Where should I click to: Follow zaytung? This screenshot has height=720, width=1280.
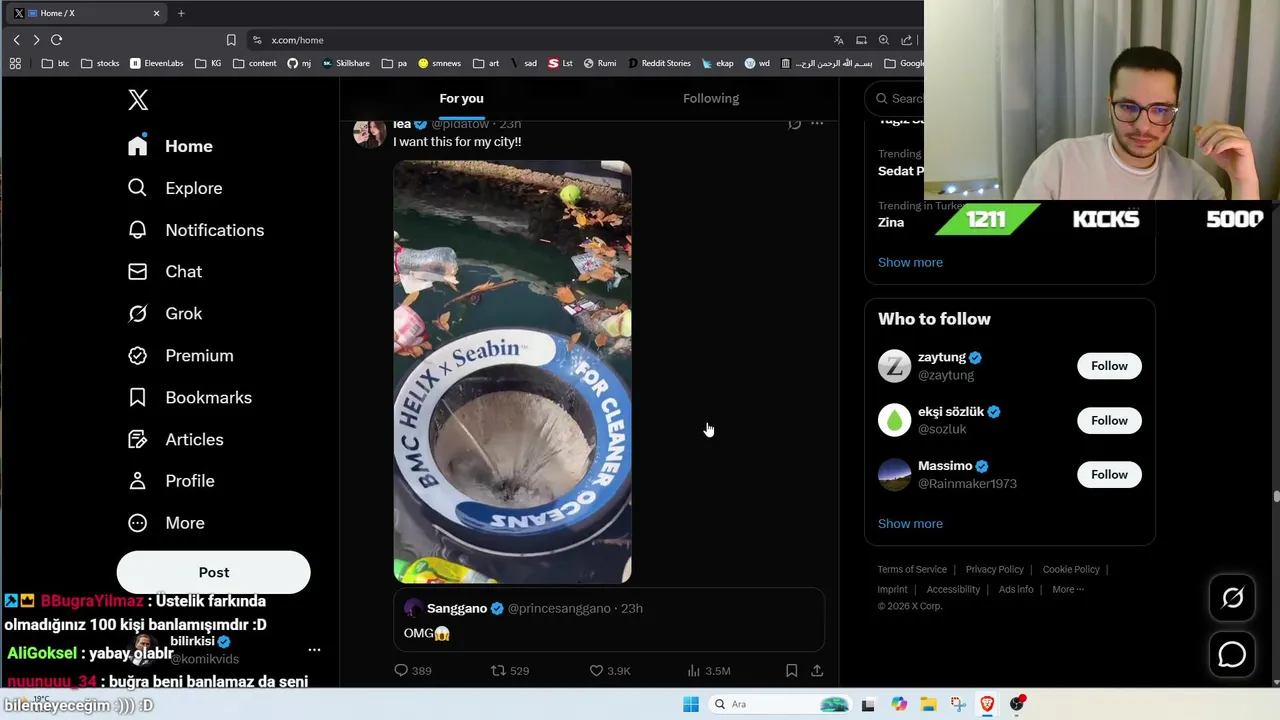(1109, 366)
